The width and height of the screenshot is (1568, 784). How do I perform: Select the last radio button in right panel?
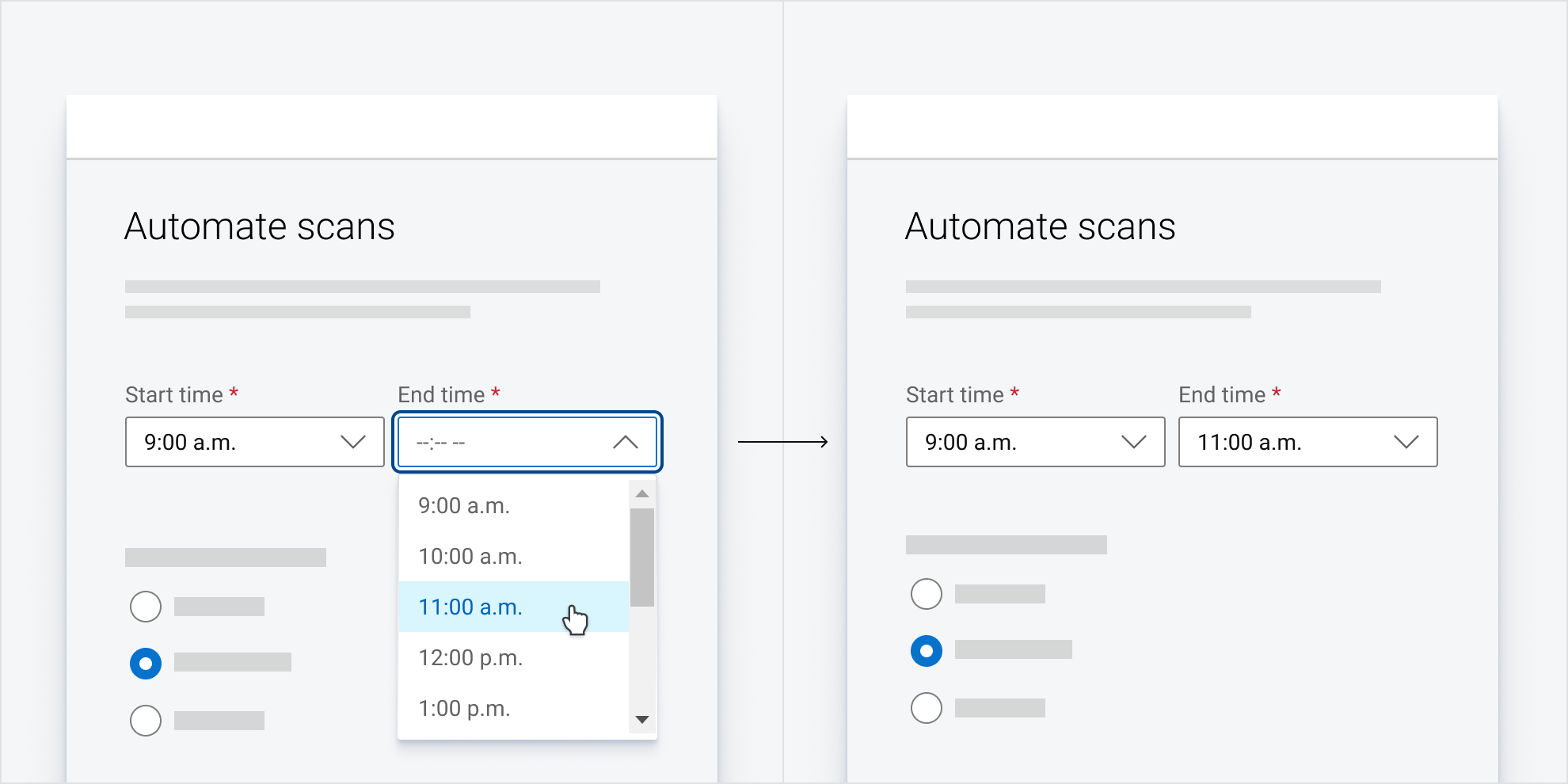[927, 708]
